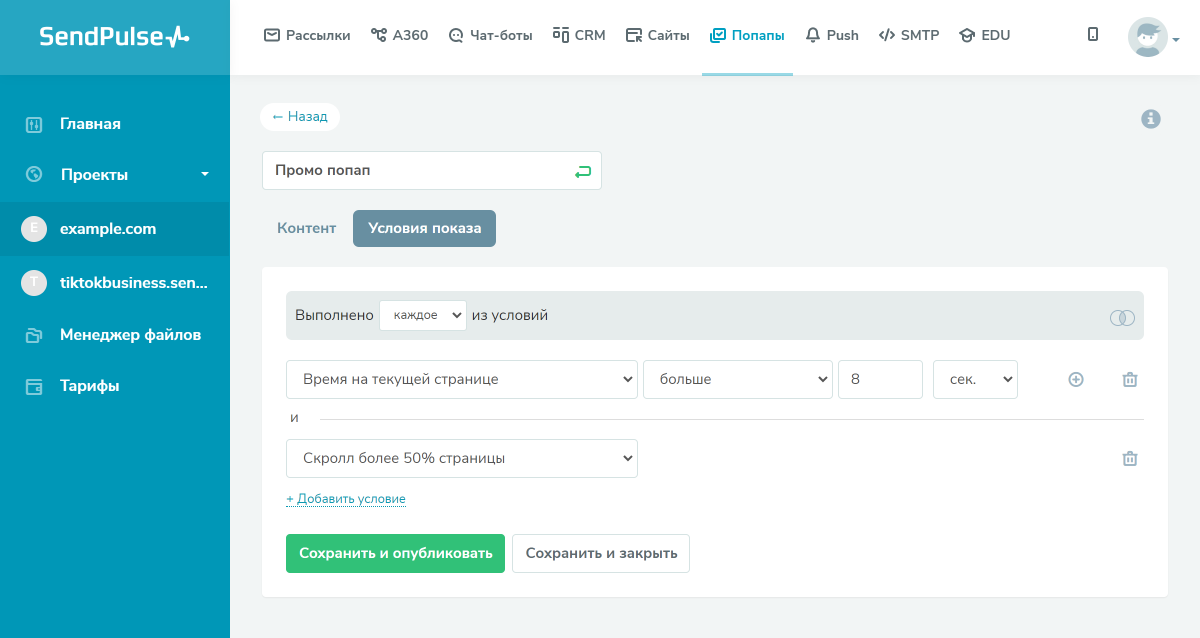Expand the 'сек.' time unit dropdown
Viewport: 1200px width, 638px height.
(x=975, y=380)
